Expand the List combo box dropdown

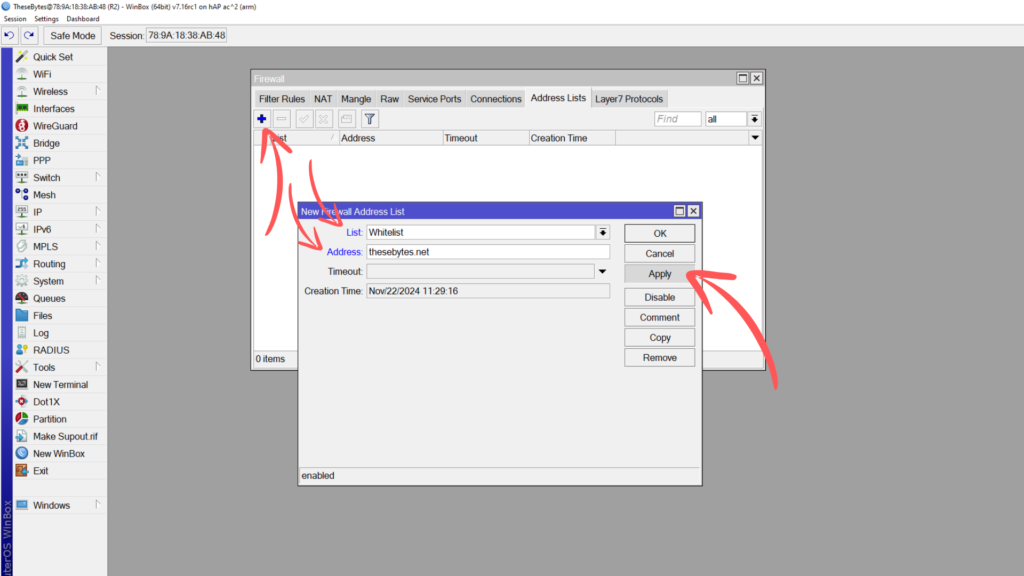tap(603, 232)
